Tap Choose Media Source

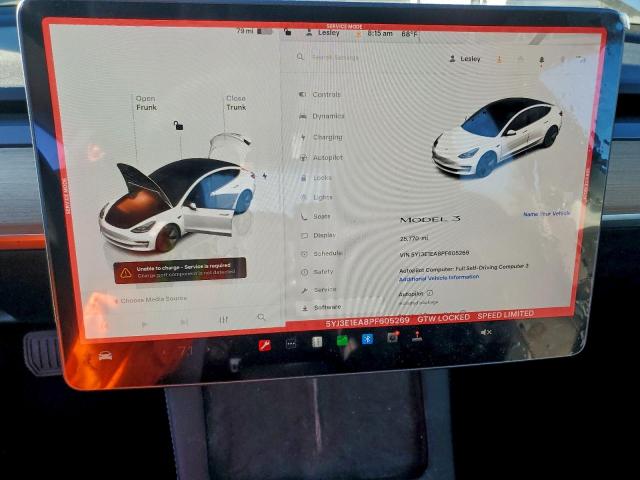click(x=153, y=300)
